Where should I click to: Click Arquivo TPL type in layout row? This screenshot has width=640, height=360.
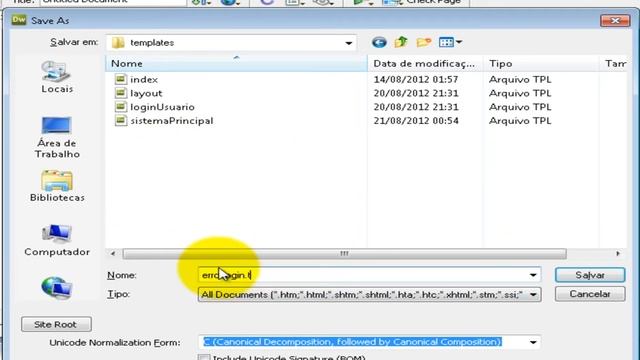pos(520,93)
